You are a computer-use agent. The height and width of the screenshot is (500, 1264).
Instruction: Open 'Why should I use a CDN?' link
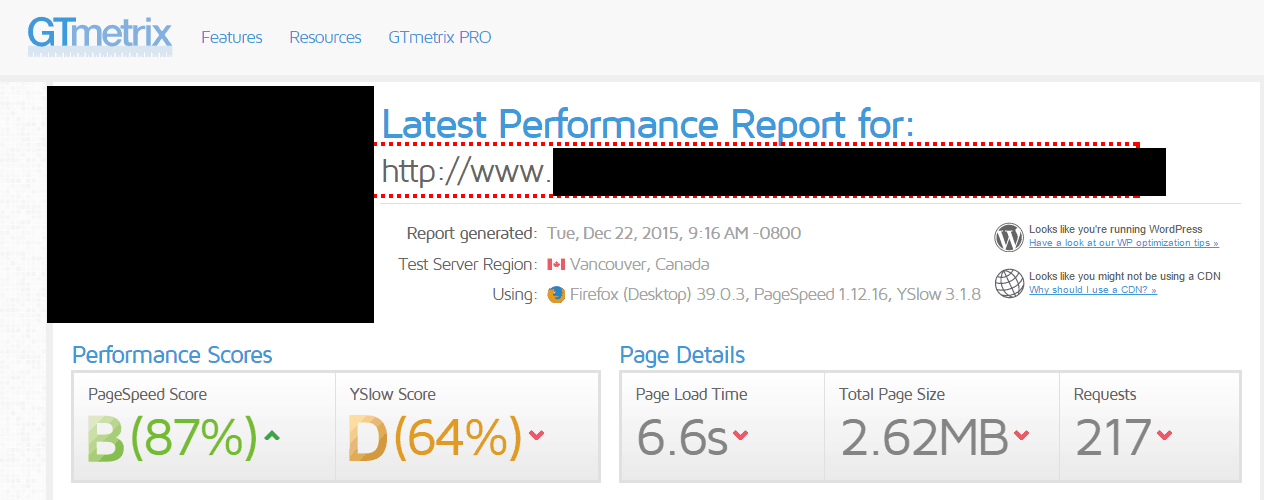tap(1093, 290)
